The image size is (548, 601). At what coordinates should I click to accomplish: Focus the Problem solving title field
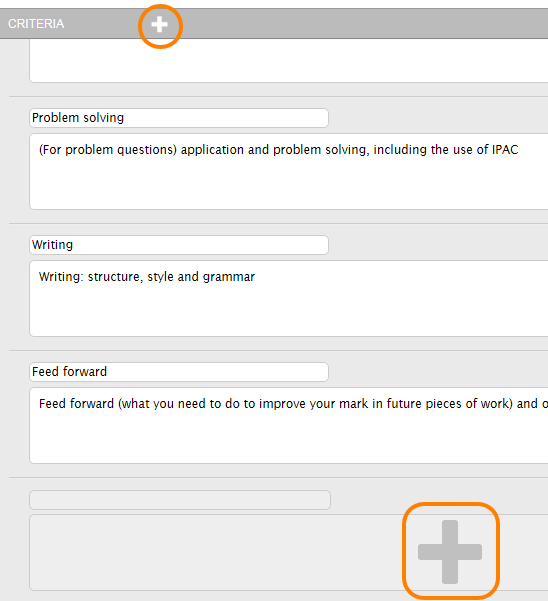[x=179, y=118]
